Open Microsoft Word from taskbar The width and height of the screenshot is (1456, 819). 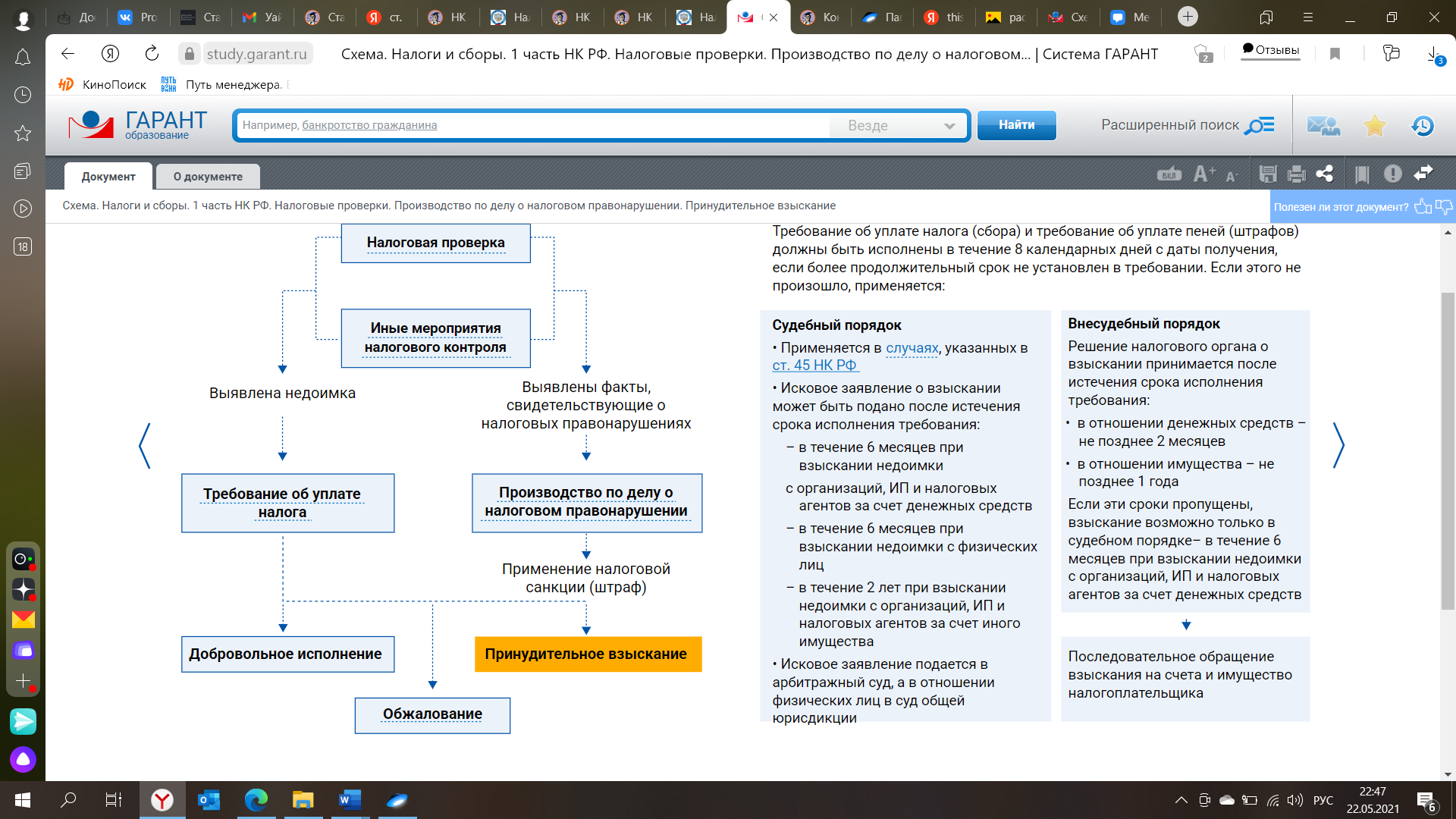coord(350,800)
